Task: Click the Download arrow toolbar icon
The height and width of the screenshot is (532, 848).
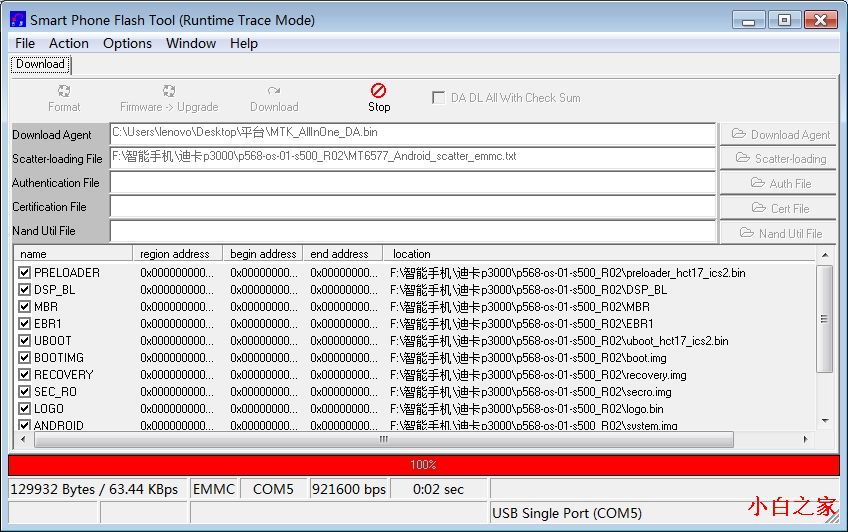Action: click(274, 90)
